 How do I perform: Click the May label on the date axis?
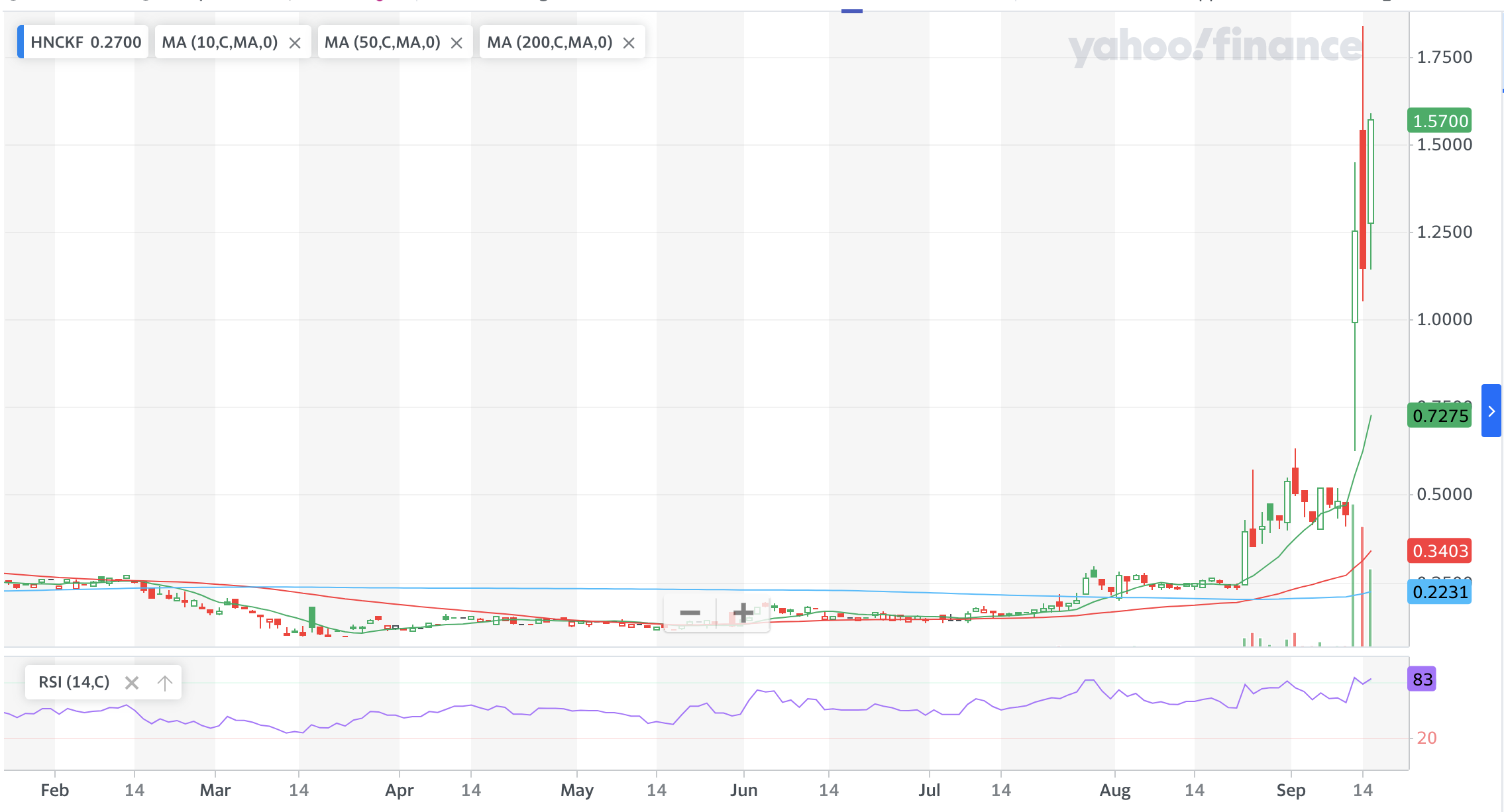[577, 790]
